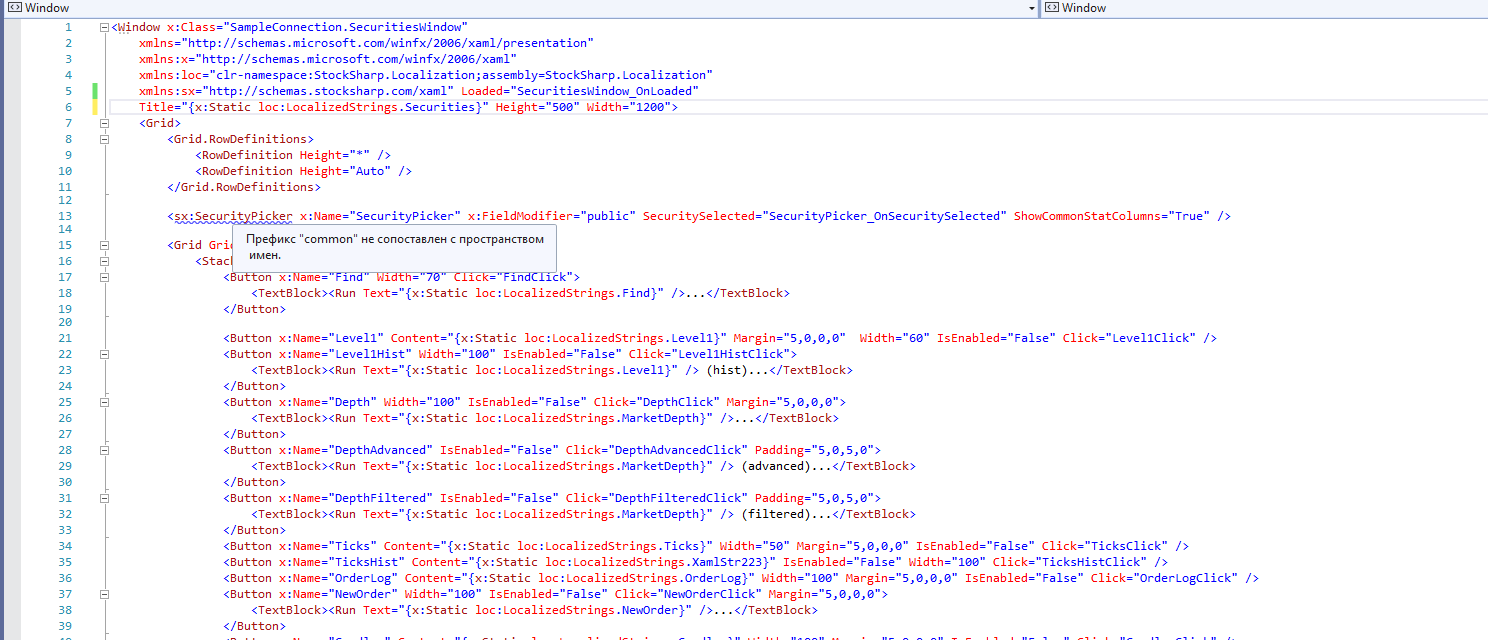1488x640 pixels.
Task: Click line number 13 in the gutter
Action: pyautogui.click(x=65, y=216)
